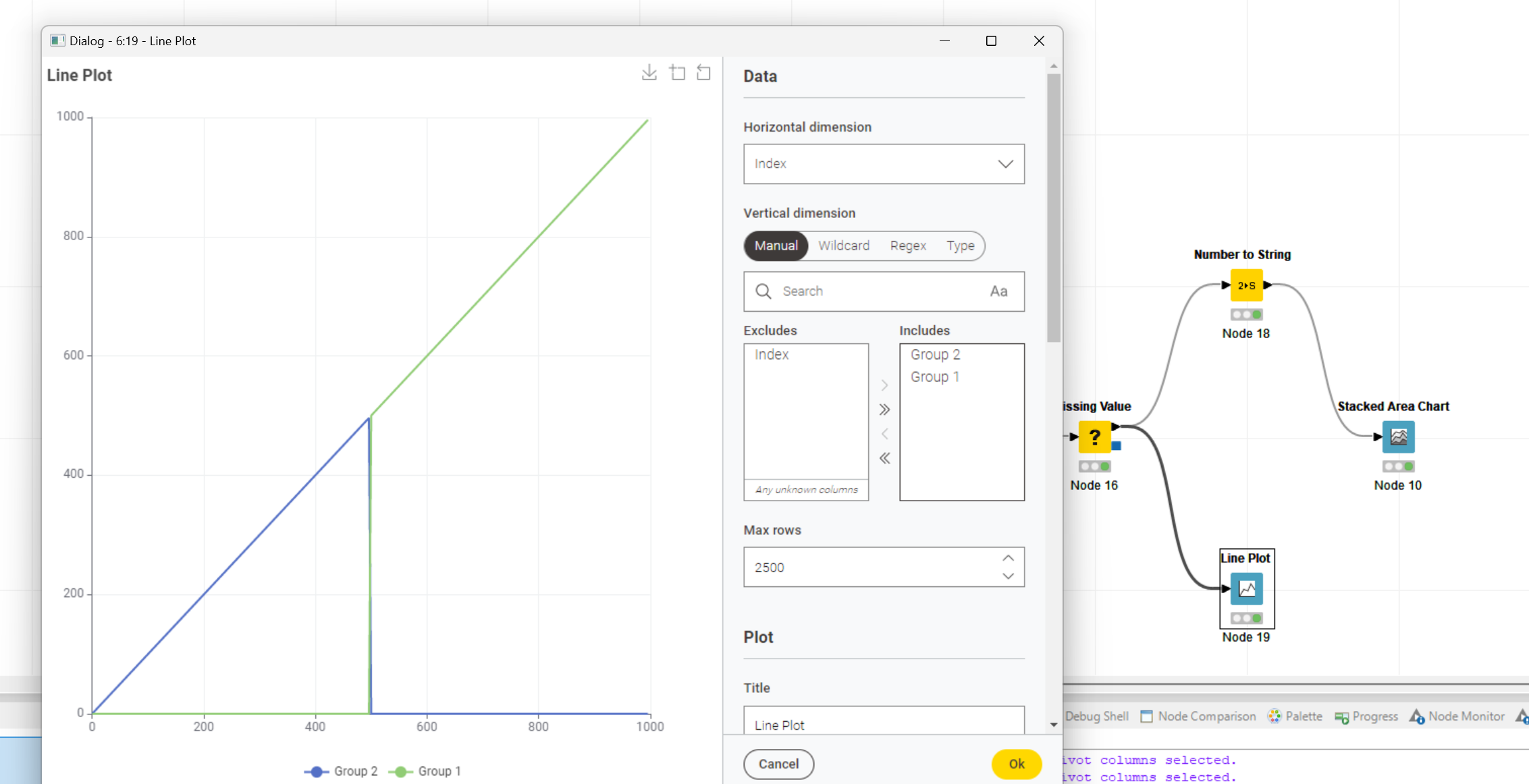Click the Node 10 status traffic light
This screenshot has height=784, width=1529.
pyautogui.click(x=1398, y=466)
